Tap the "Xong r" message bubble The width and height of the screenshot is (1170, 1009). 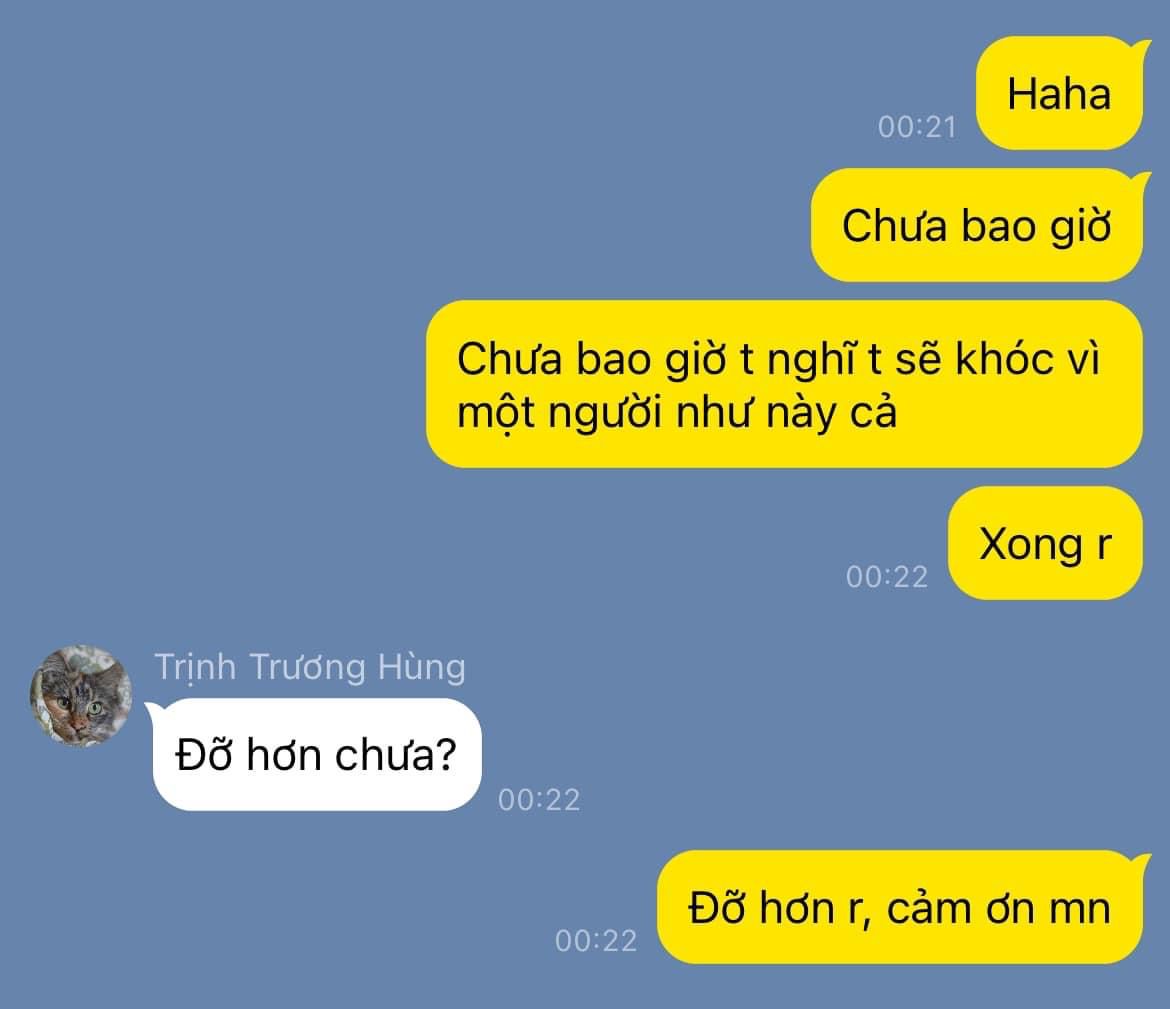tap(1045, 543)
